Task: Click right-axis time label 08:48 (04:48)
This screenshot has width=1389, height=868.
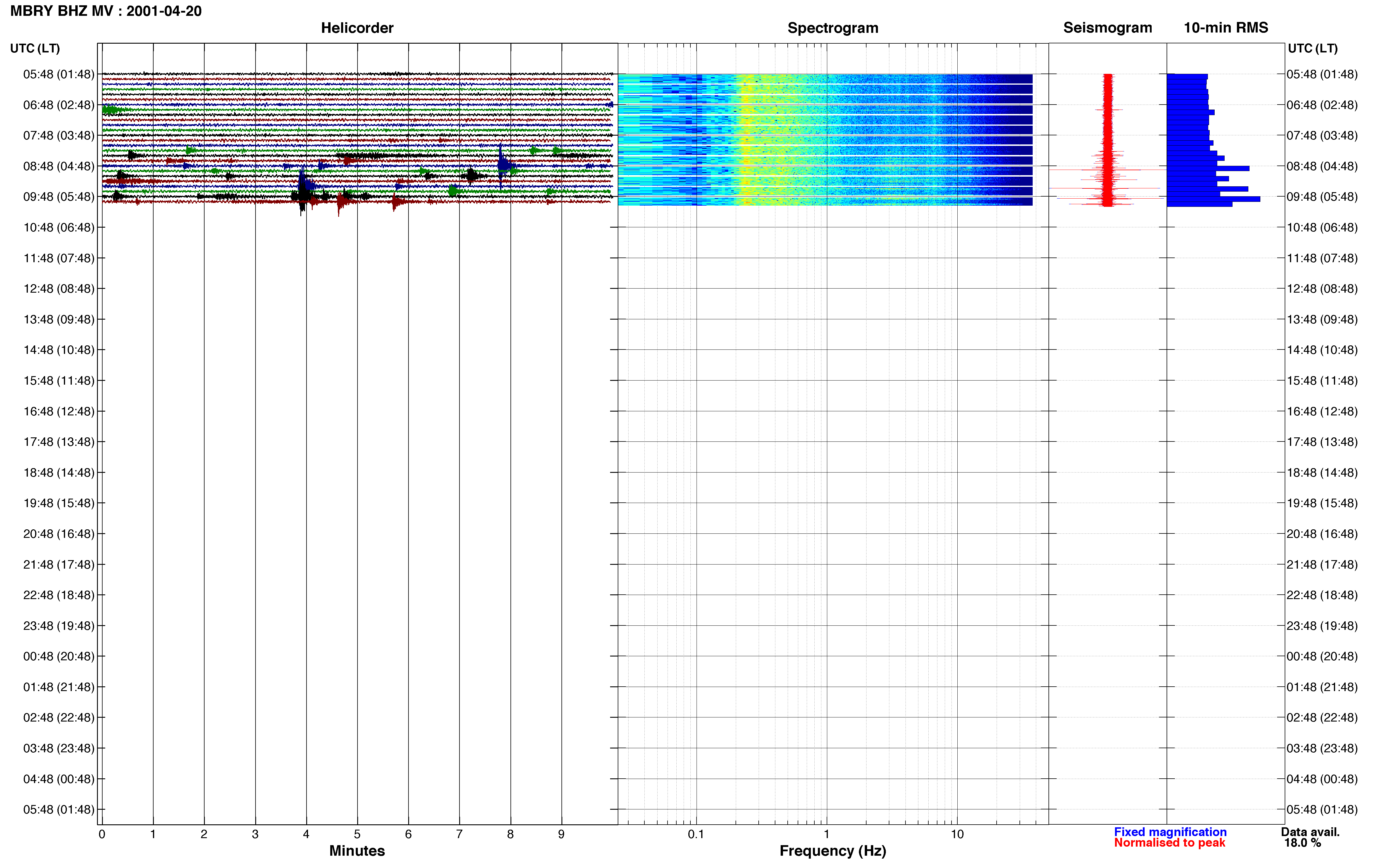Action: (x=1322, y=166)
